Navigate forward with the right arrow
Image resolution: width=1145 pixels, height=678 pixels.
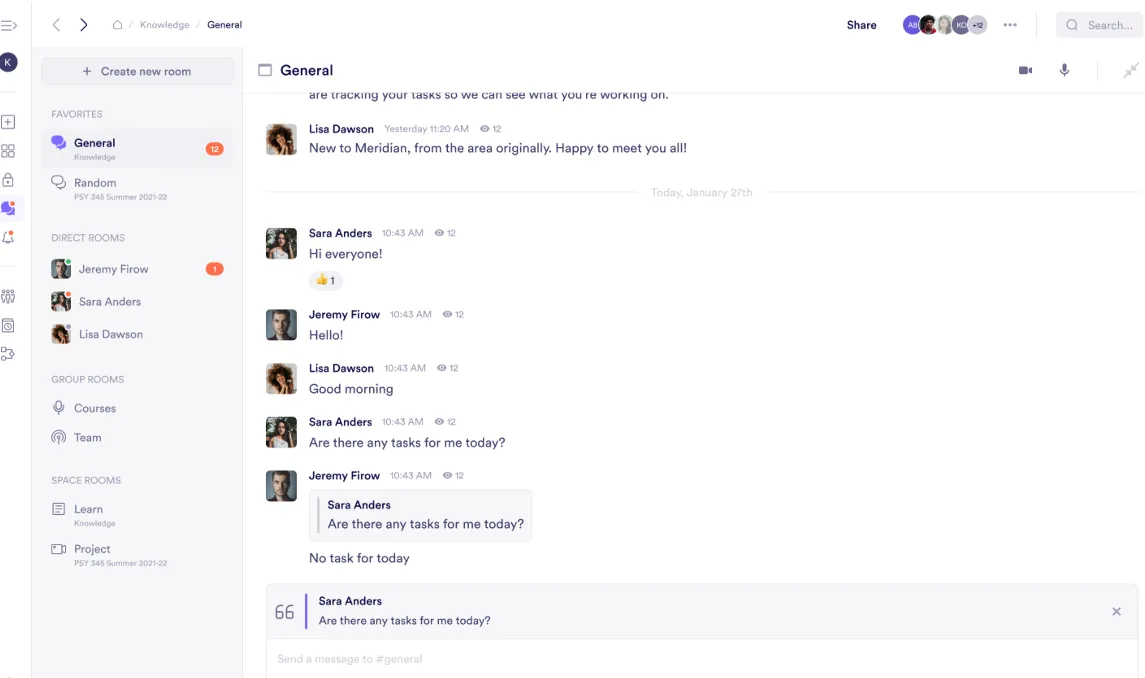click(x=84, y=25)
